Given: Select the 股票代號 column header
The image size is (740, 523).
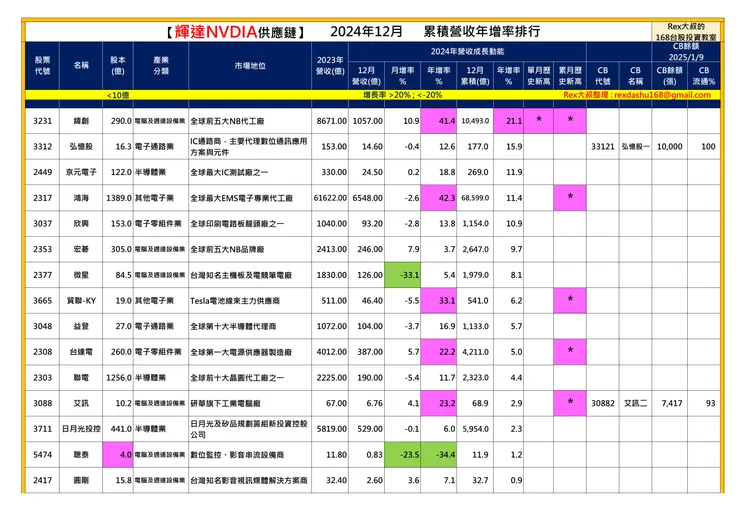Looking at the screenshot, I should (42, 66).
